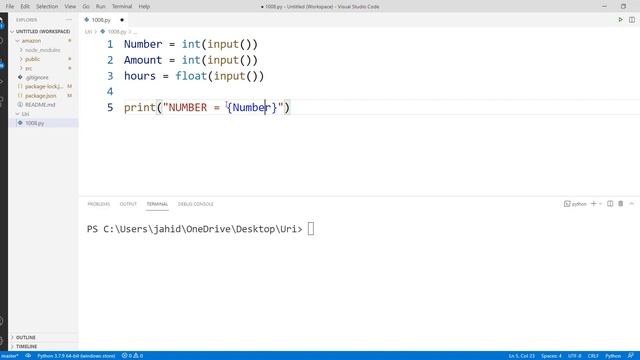
Task: Place cursor in the print statement line
Action: (207, 107)
